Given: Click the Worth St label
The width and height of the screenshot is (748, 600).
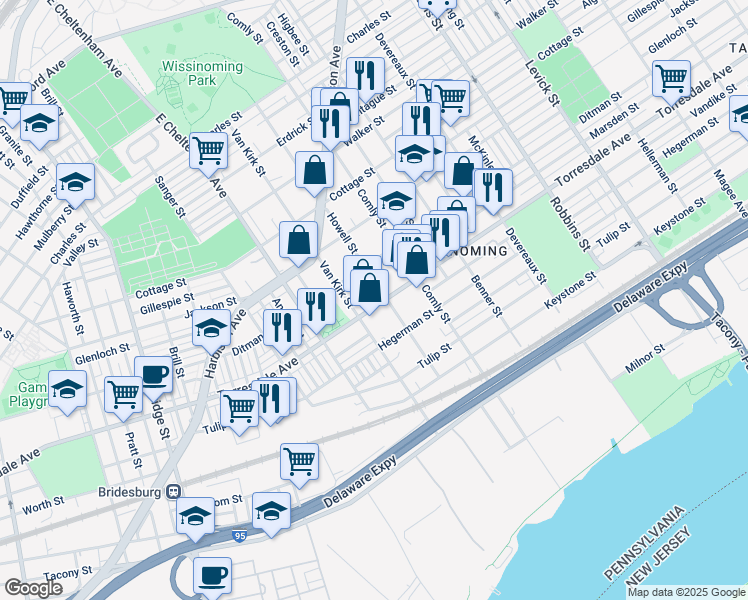Looking at the screenshot, I should point(43,505).
